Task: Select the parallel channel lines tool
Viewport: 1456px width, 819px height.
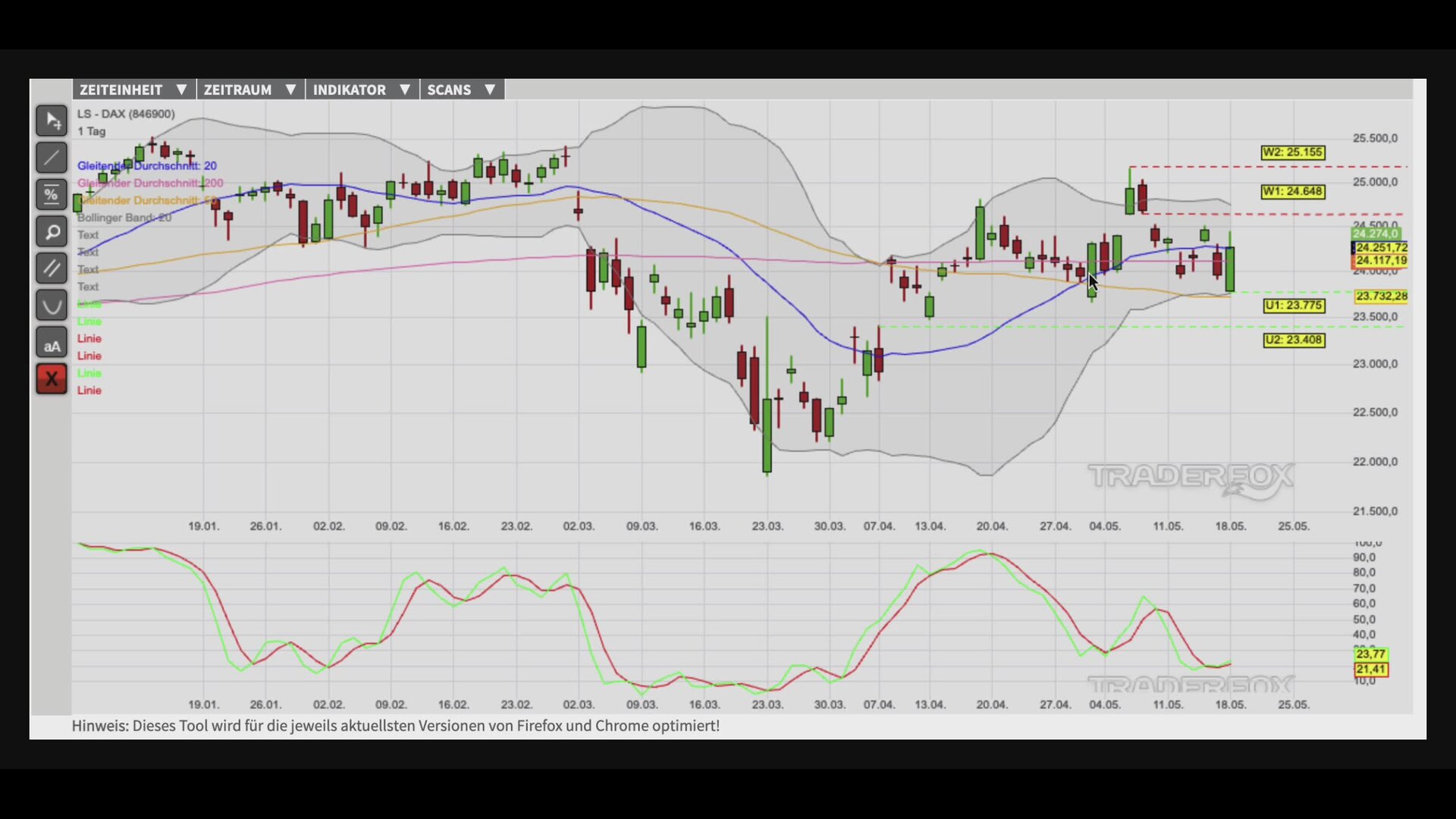Action: (52, 268)
